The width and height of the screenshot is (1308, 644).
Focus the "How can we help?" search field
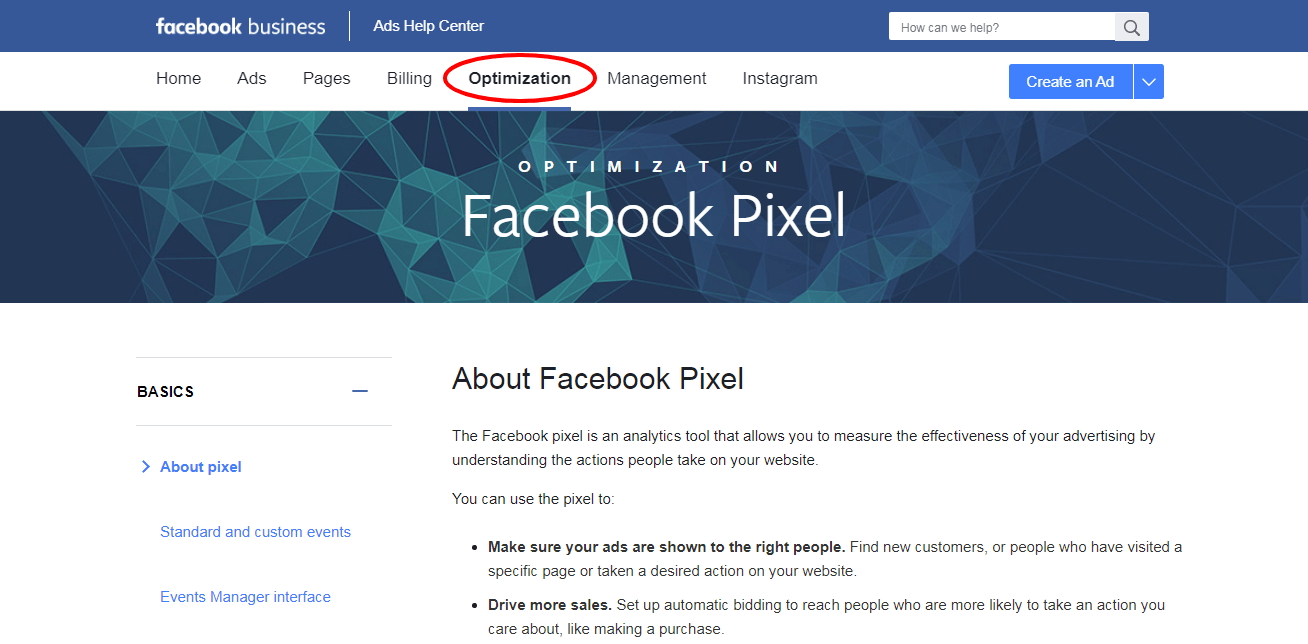1002,27
